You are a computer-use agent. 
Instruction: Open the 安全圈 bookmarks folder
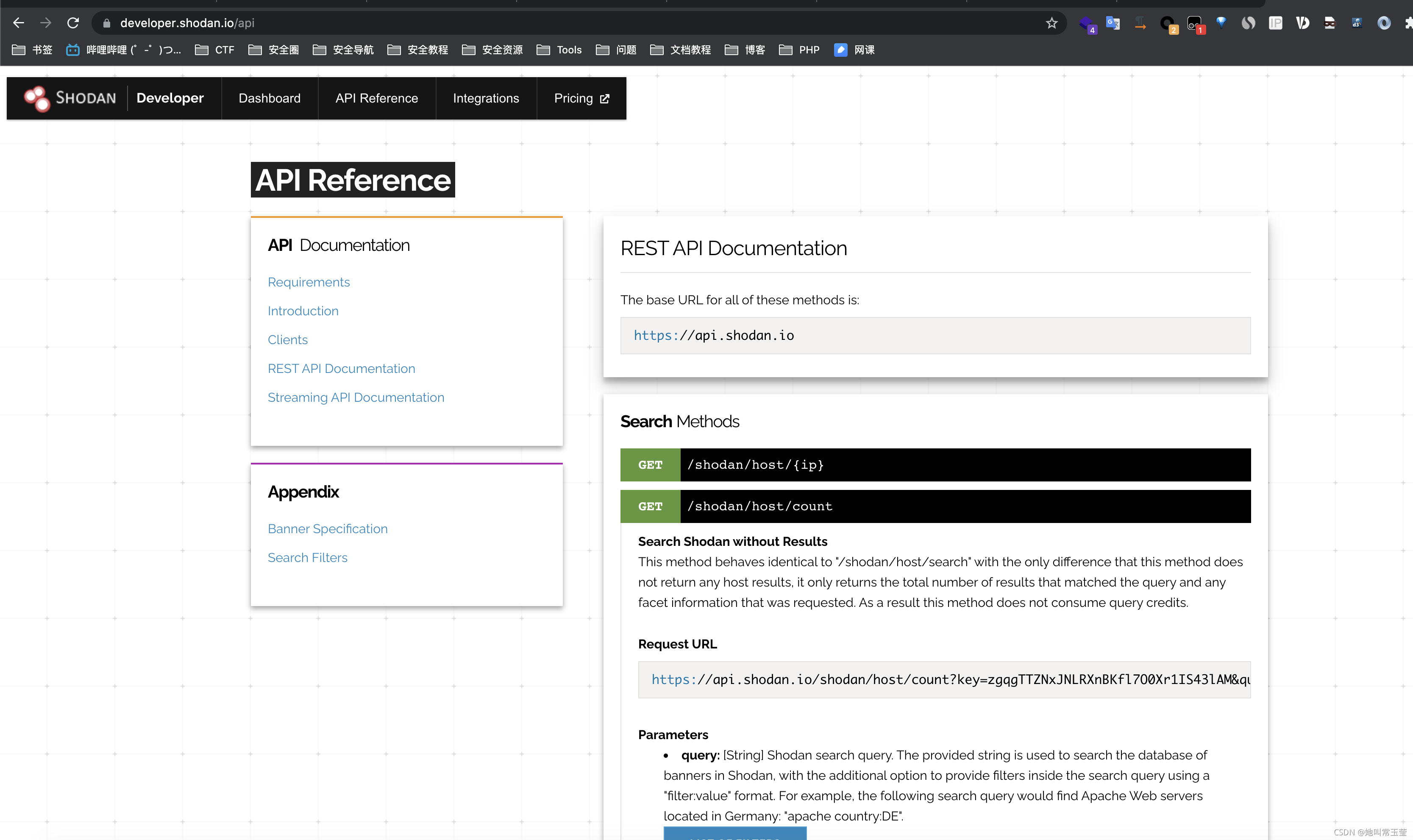[274, 50]
